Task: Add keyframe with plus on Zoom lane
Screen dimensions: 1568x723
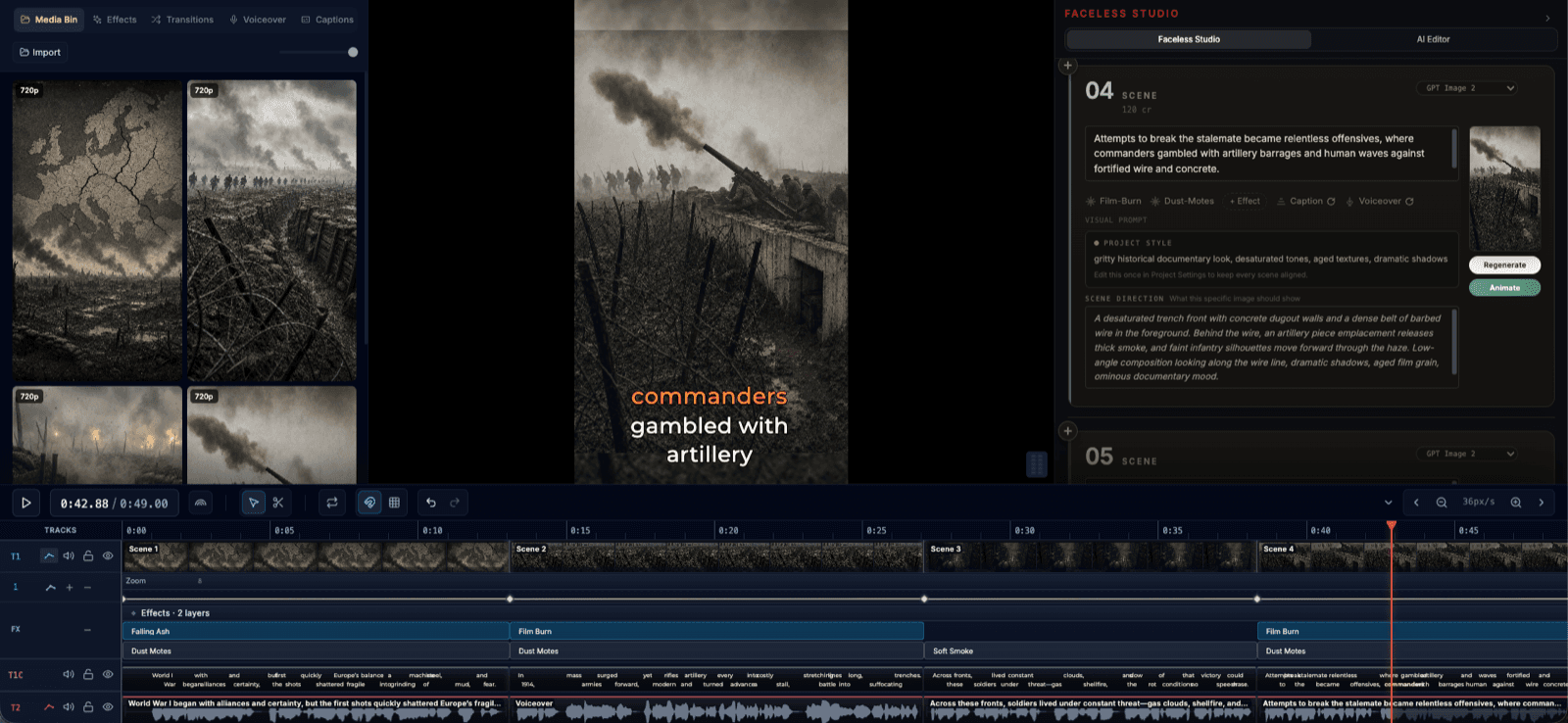Action: (x=70, y=588)
